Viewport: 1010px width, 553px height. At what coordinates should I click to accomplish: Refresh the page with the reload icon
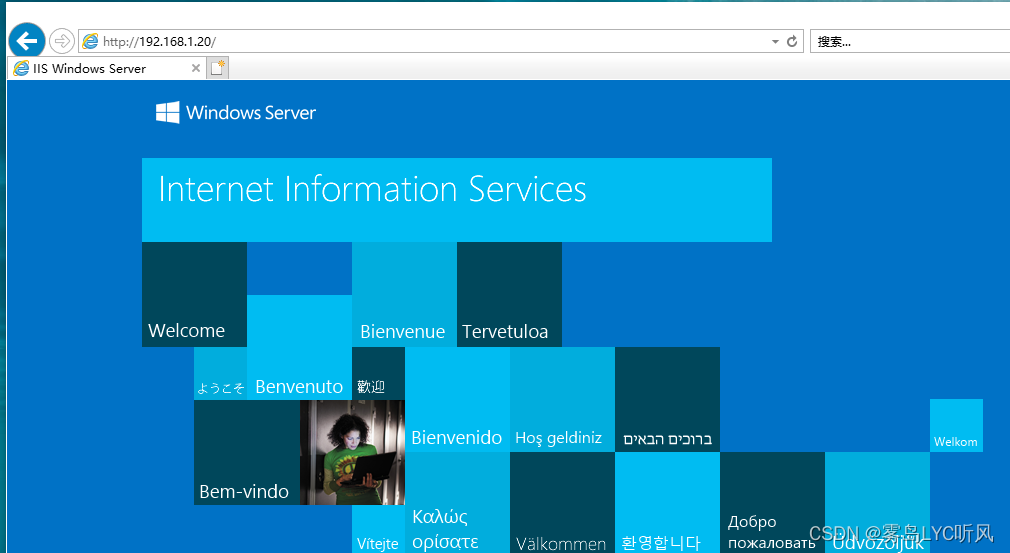792,41
